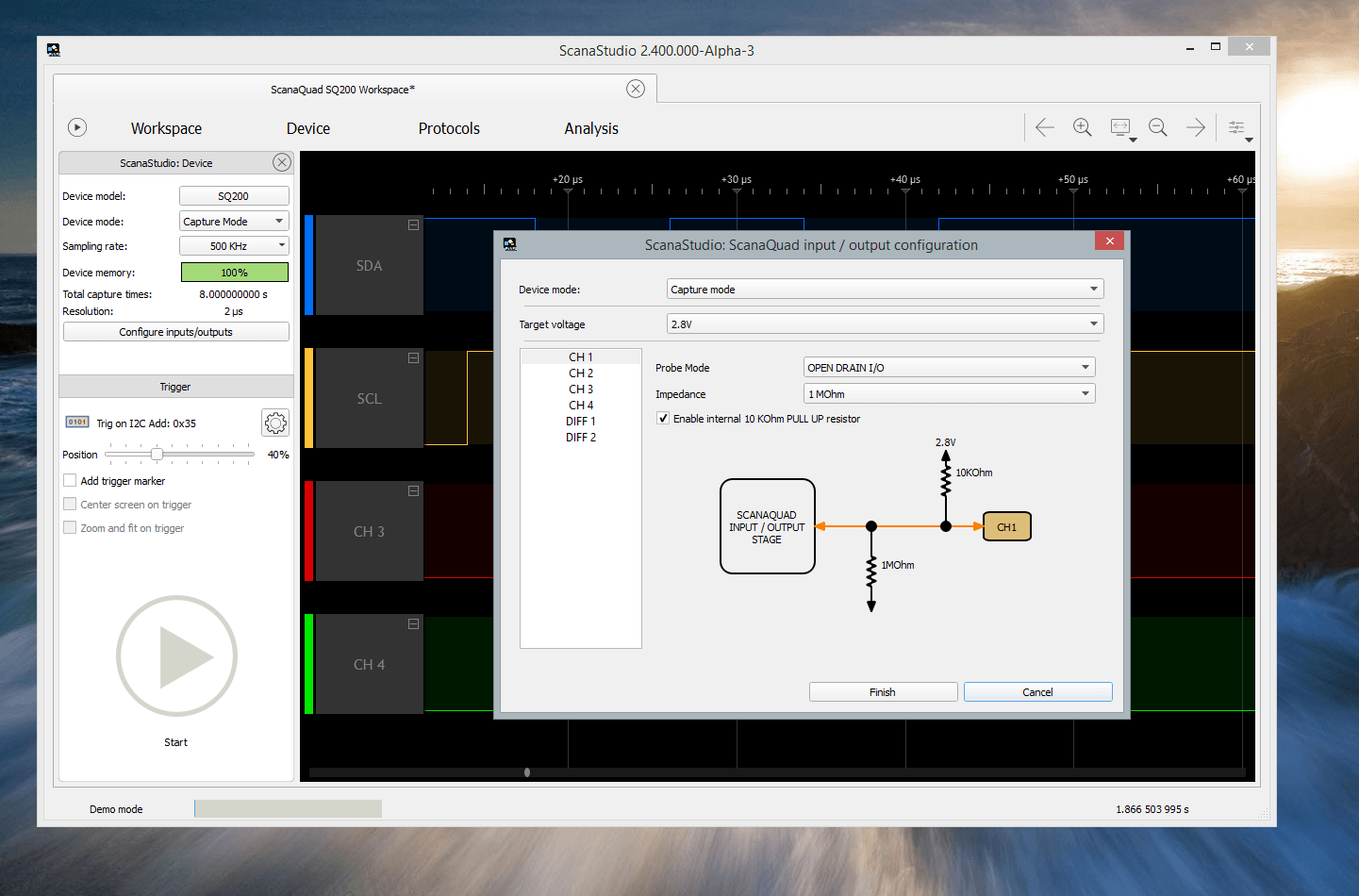Open the fit-to-screen zoom icon
The width and height of the screenshot is (1359, 896).
(x=1120, y=127)
